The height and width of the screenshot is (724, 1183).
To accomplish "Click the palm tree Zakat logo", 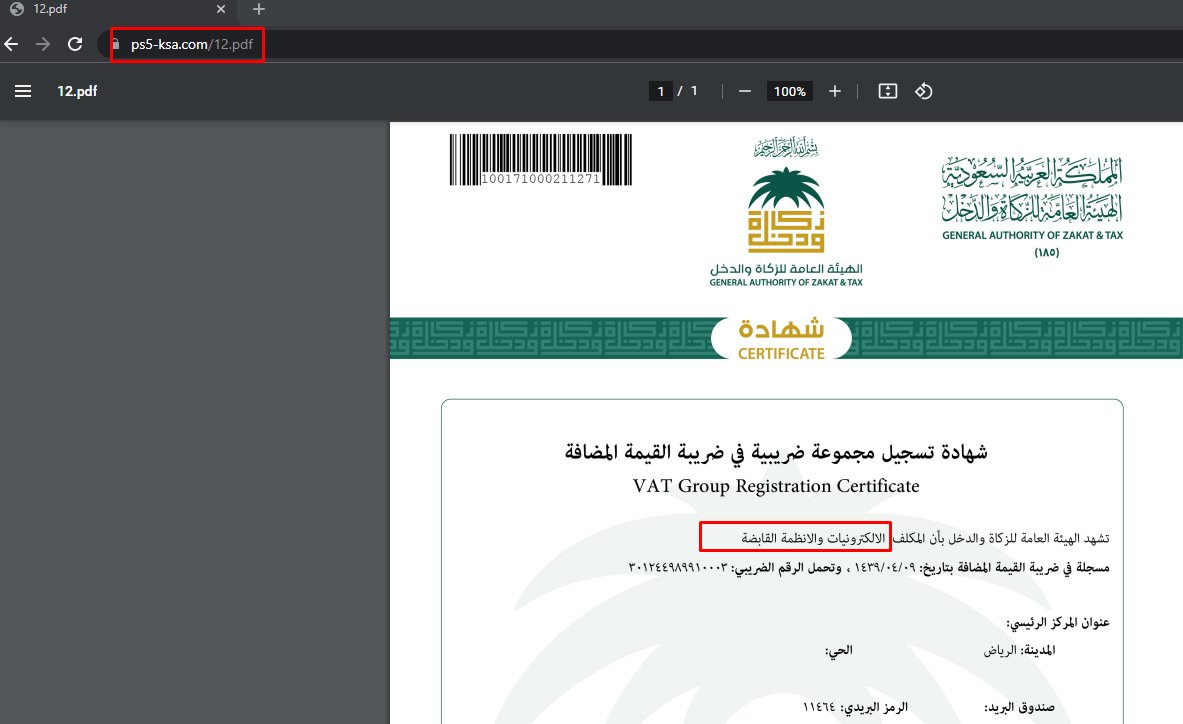I will pos(785,210).
